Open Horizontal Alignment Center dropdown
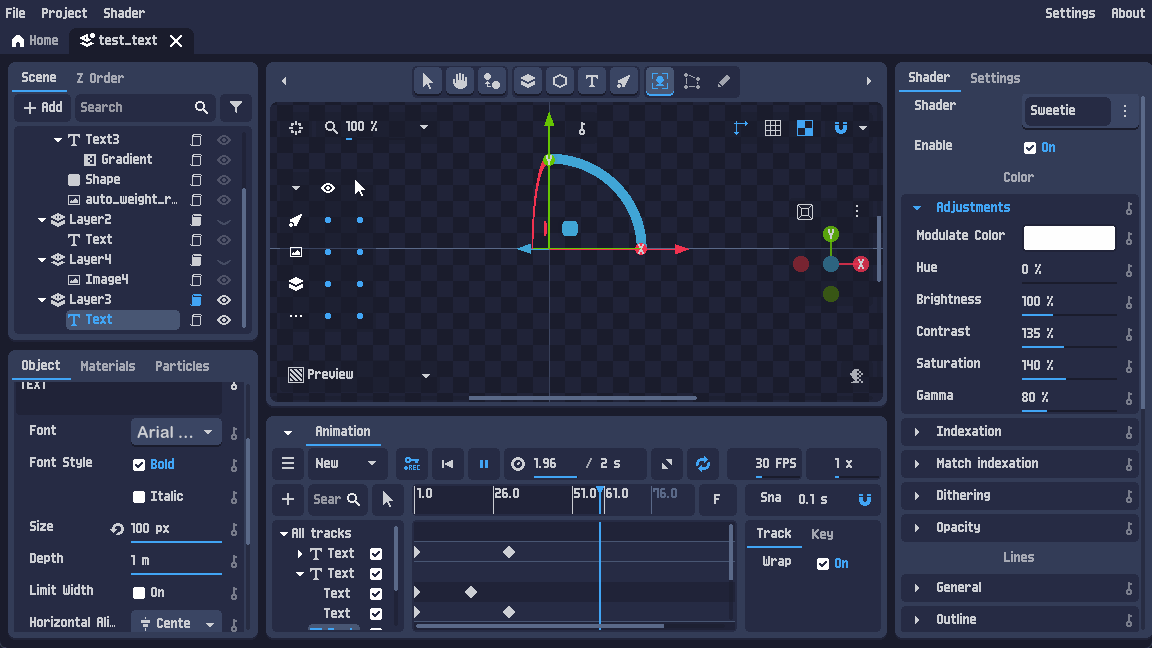 [x=176, y=623]
